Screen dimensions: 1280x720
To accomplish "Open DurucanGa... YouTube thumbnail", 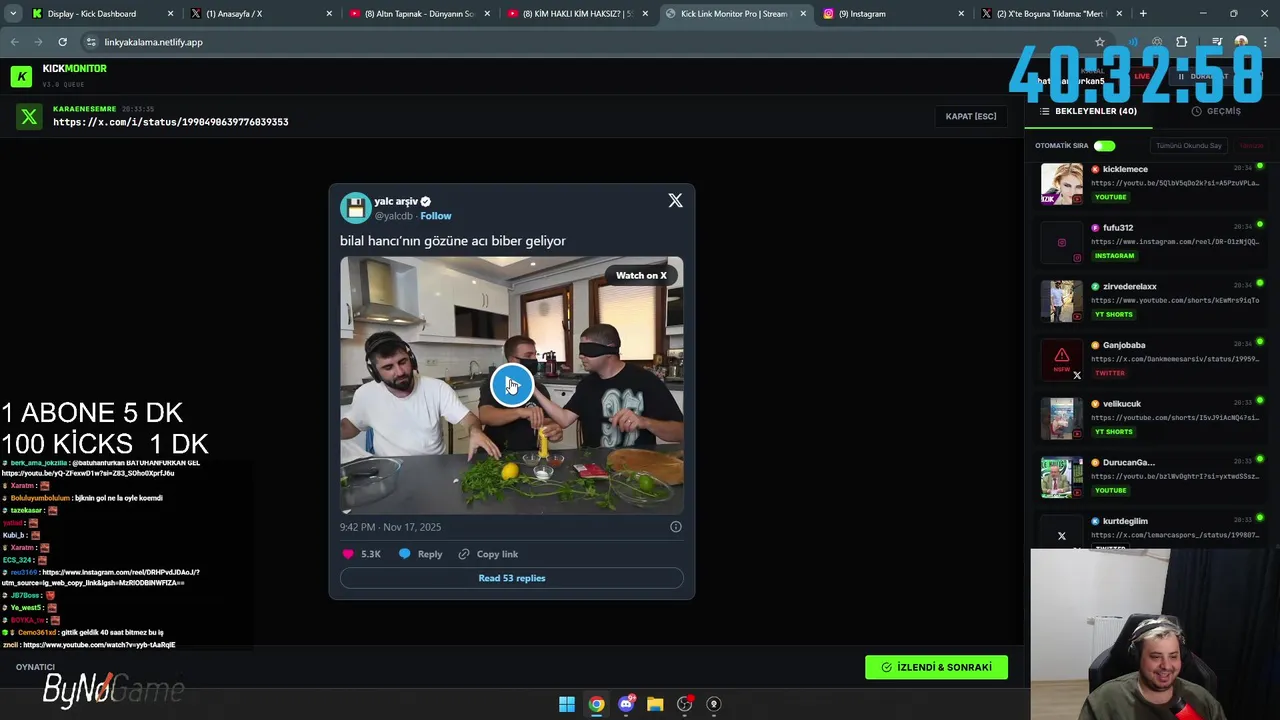I will coord(1061,477).
